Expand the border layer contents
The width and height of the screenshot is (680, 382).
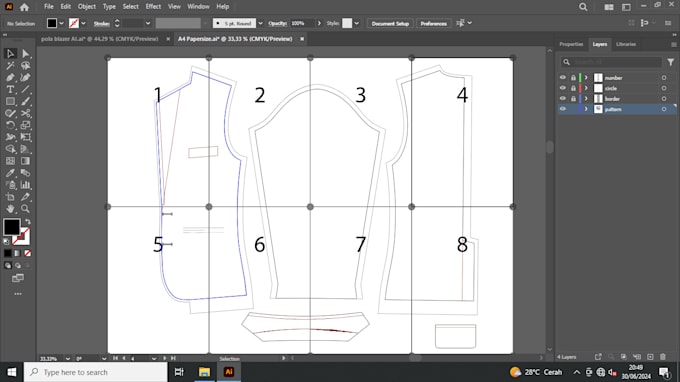coord(586,98)
